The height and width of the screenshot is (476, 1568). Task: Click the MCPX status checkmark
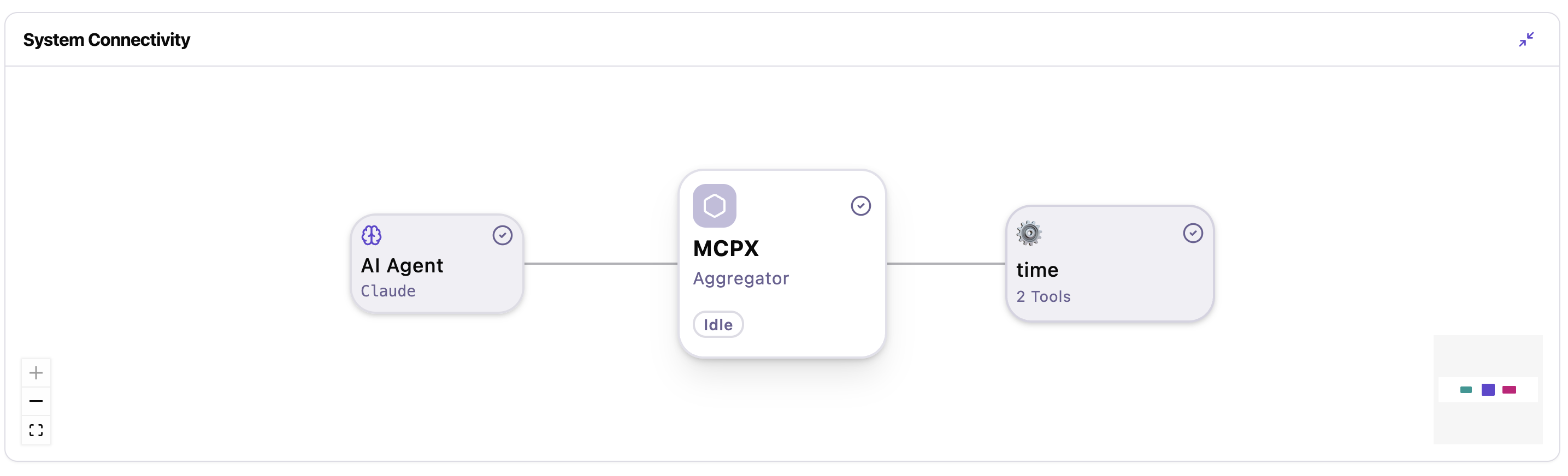coord(860,205)
